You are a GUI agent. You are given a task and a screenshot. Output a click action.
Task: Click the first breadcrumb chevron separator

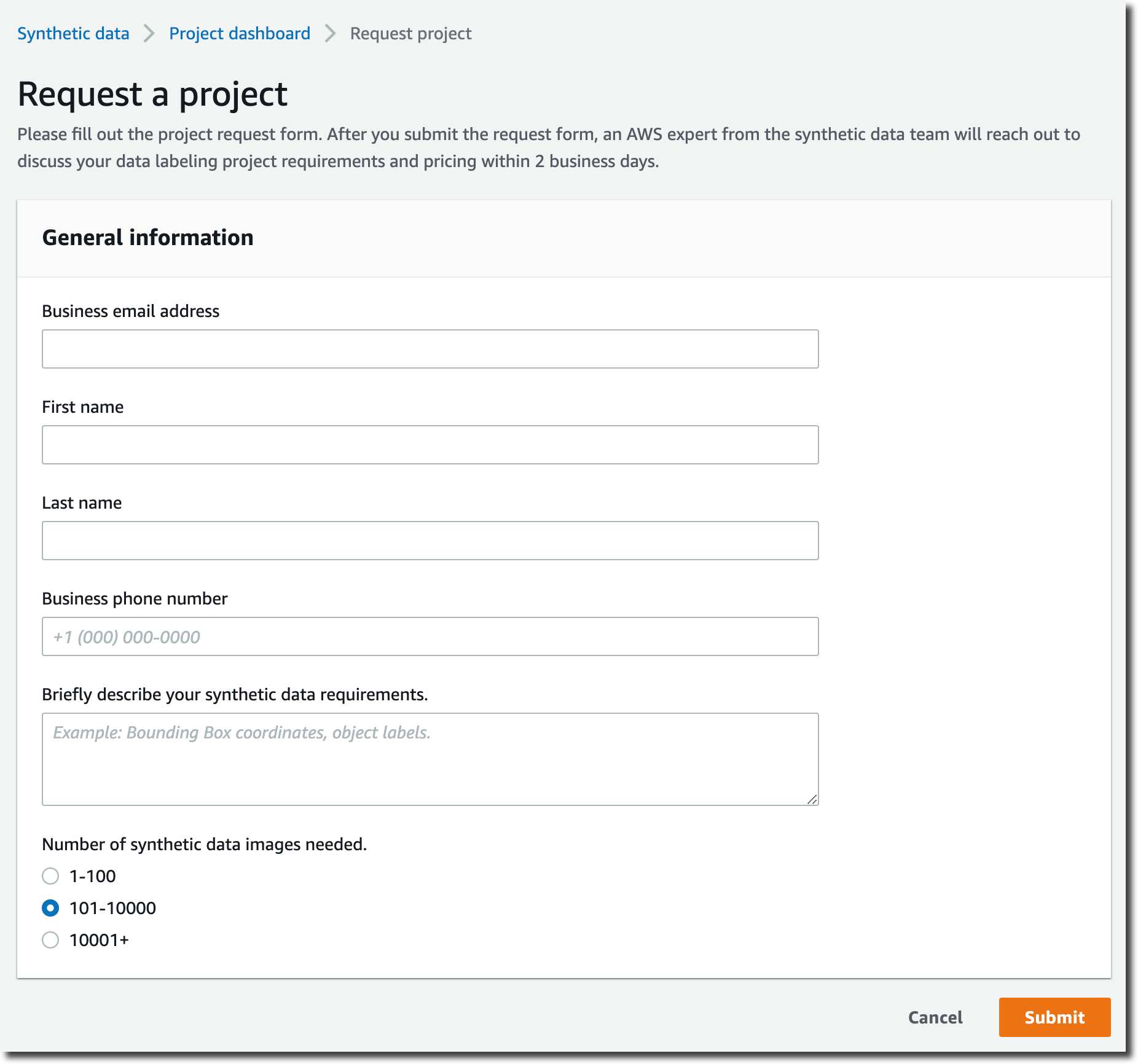click(149, 33)
